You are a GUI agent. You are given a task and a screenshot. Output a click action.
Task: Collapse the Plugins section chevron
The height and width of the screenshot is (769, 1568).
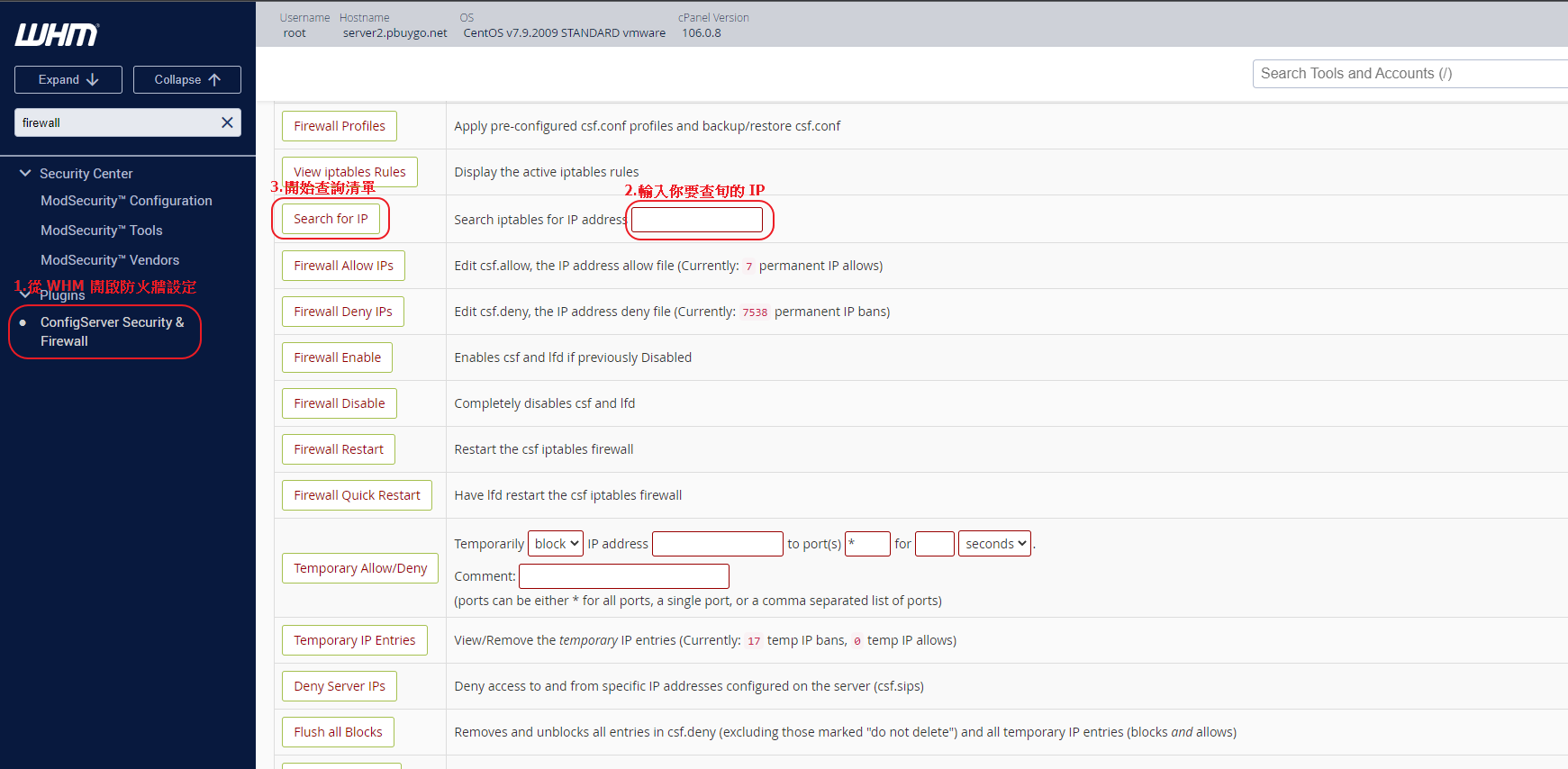(23, 294)
